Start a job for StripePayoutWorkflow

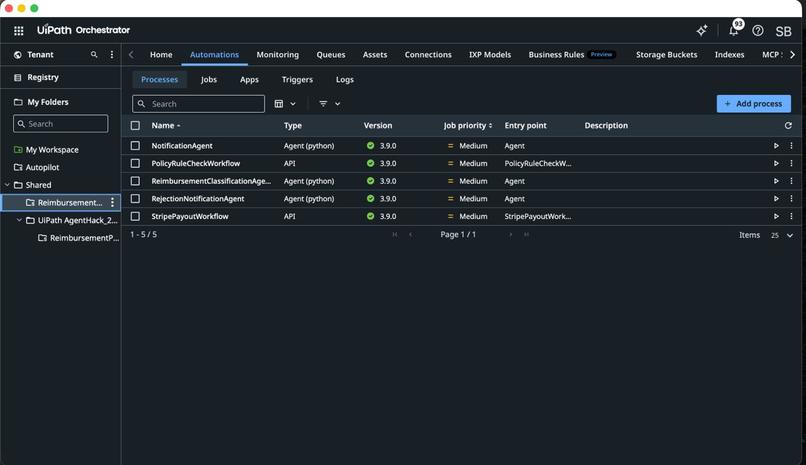coord(776,216)
